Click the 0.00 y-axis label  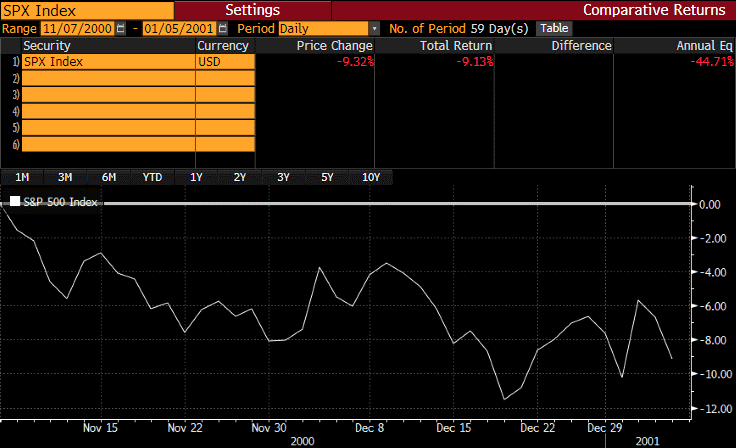pos(710,205)
